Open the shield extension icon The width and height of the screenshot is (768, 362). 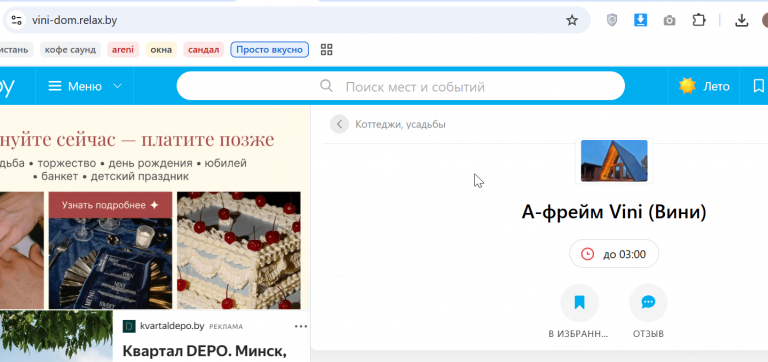612,20
